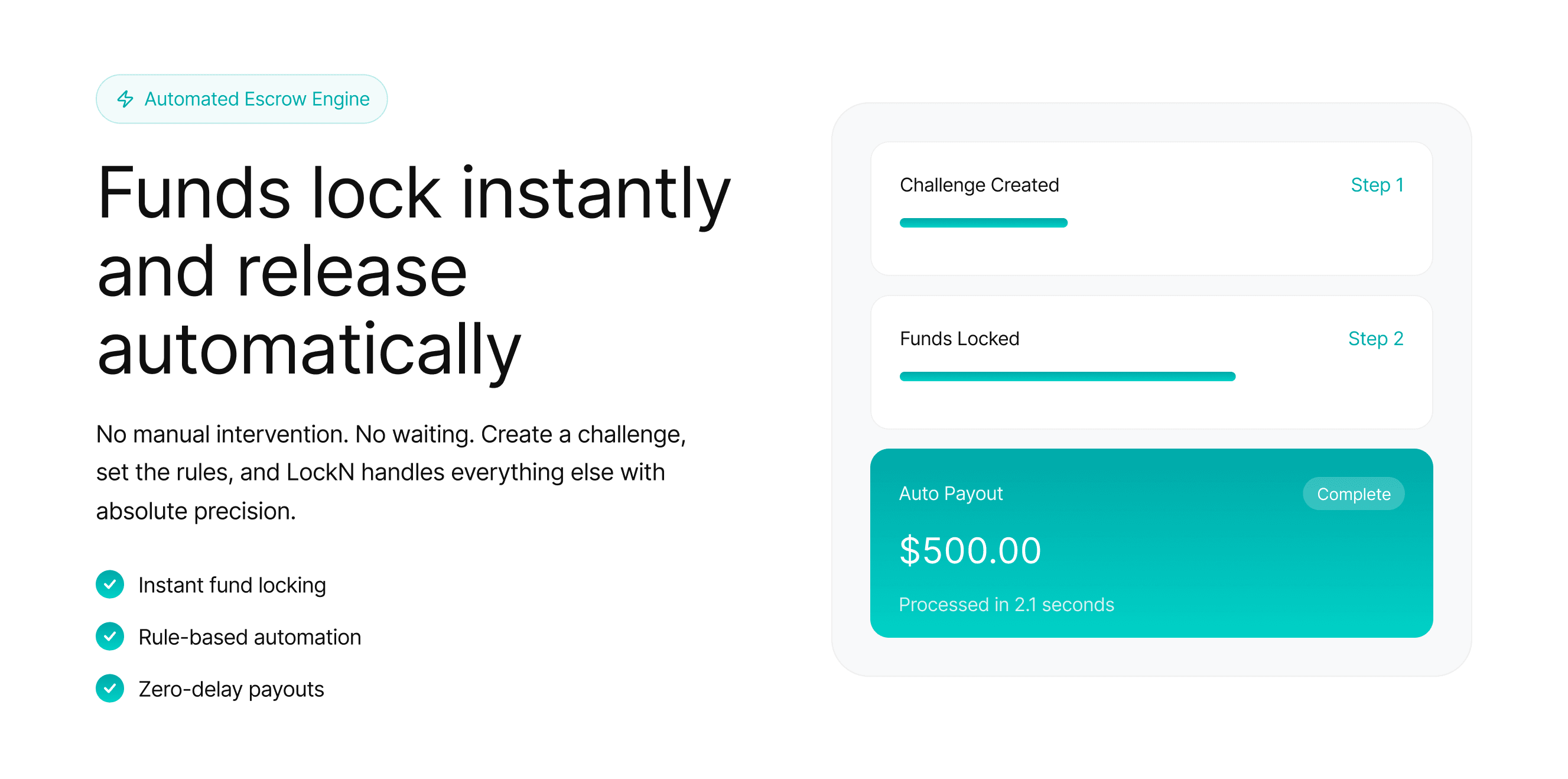Click the checkmark icon next to Rule-based automation

[x=110, y=637]
